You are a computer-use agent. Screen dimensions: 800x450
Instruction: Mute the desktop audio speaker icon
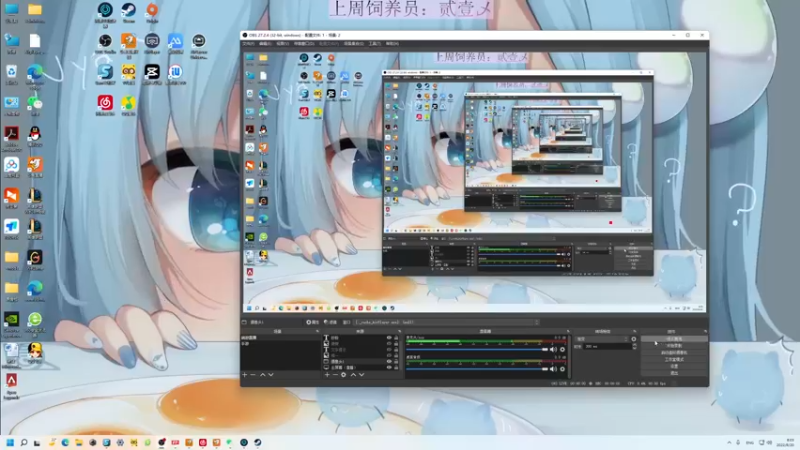pyautogui.click(x=553, y=369)
